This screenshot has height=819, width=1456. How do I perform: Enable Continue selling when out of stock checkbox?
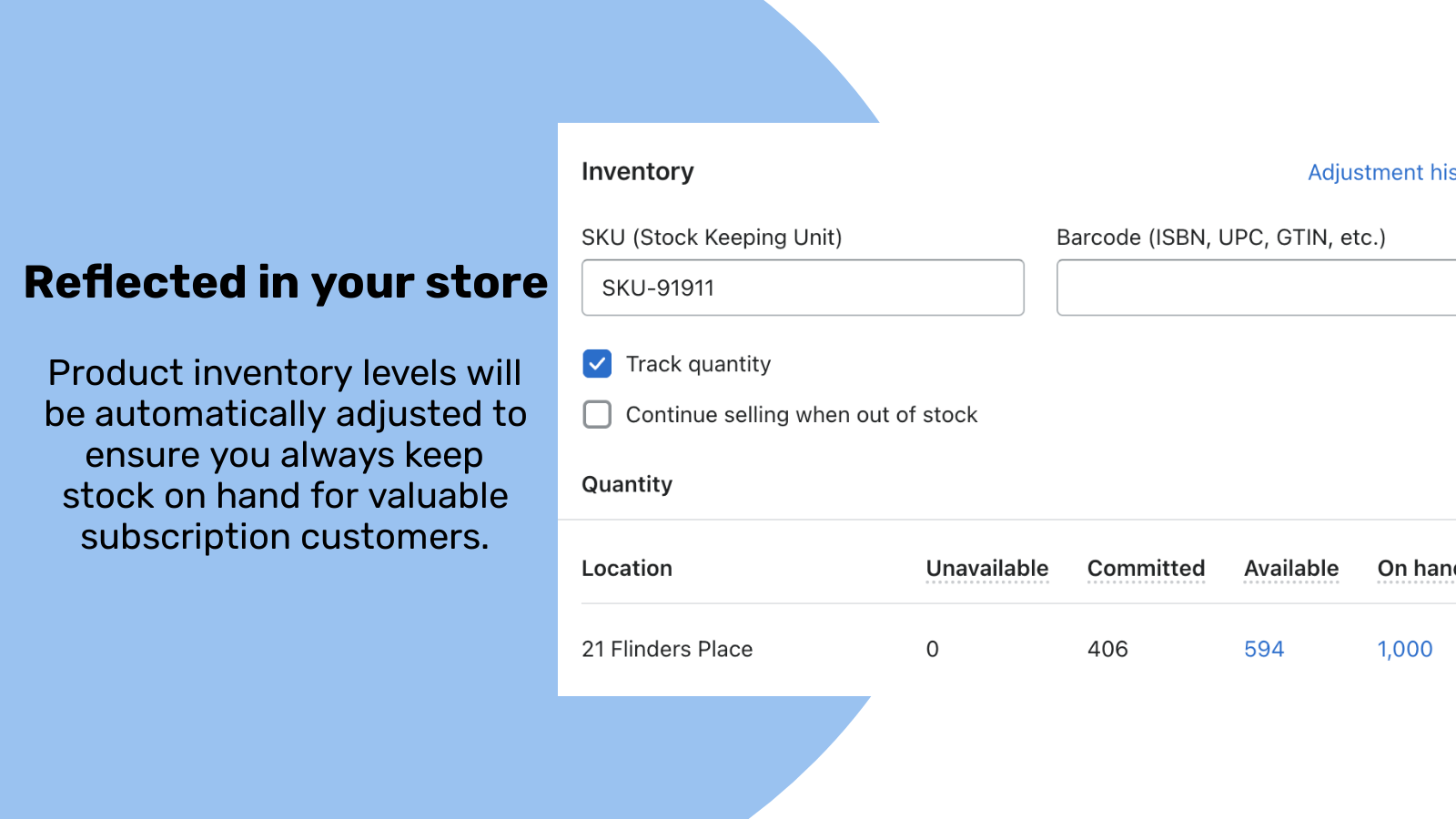pos(597,415)
